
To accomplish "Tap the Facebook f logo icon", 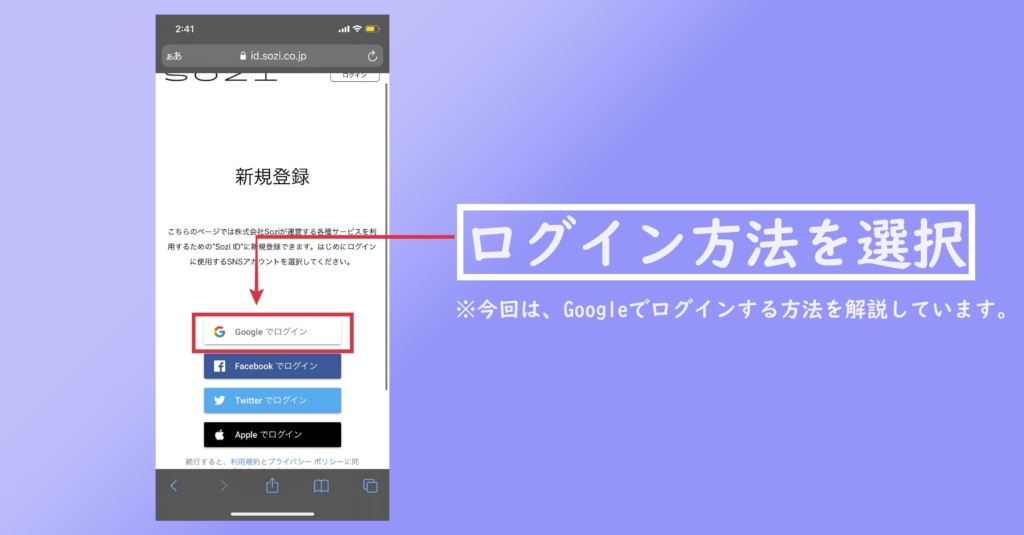I will point(219,366).
